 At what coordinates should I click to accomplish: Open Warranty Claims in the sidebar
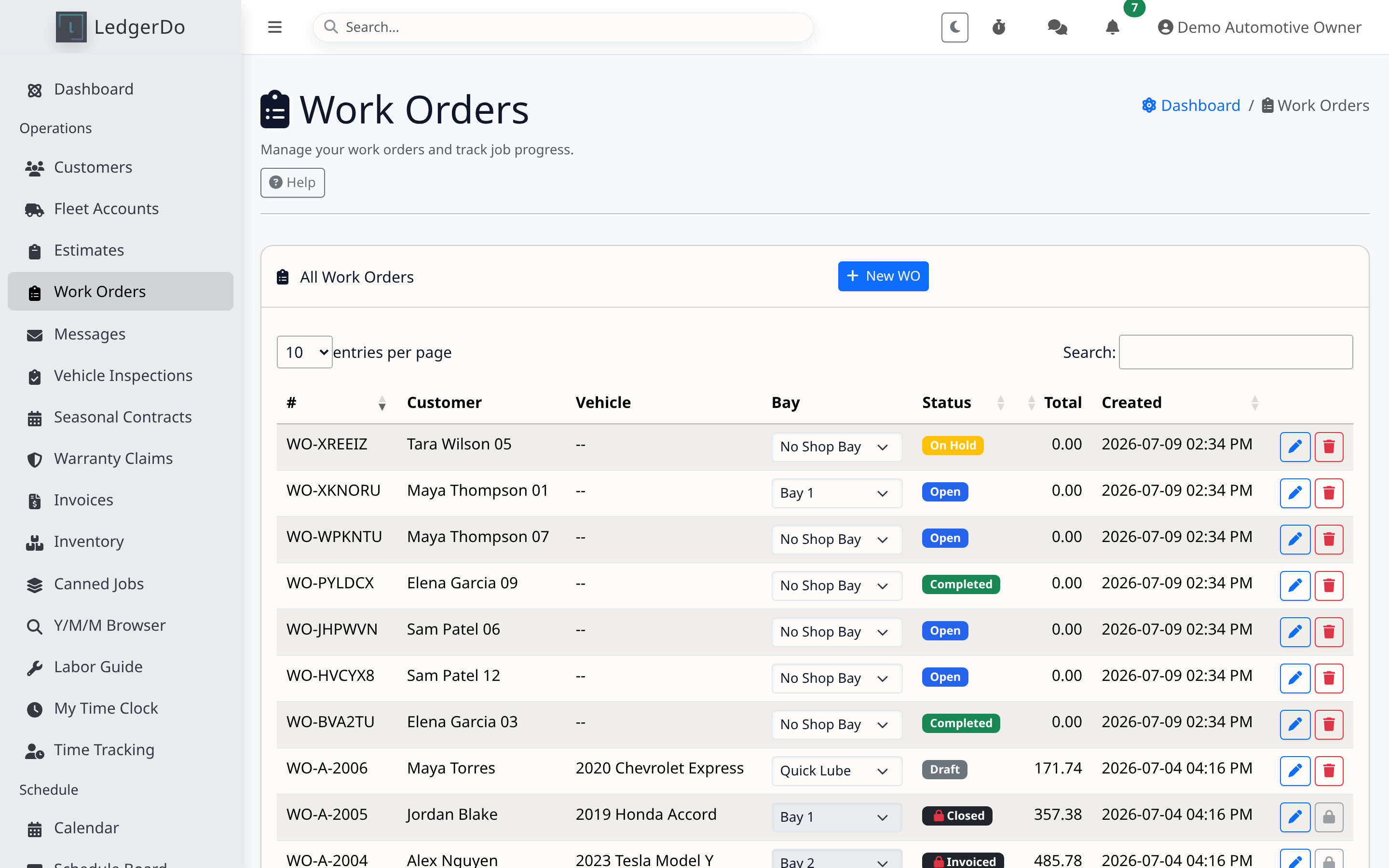tap(121, 458)
